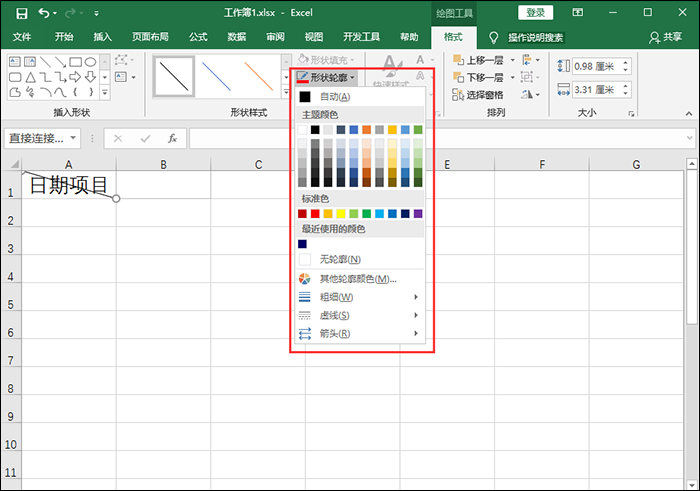Open 下移一层 dropdown arrow
Image resolution: width=700 pixels, height=491 pixels.
(x=512, y=77)
